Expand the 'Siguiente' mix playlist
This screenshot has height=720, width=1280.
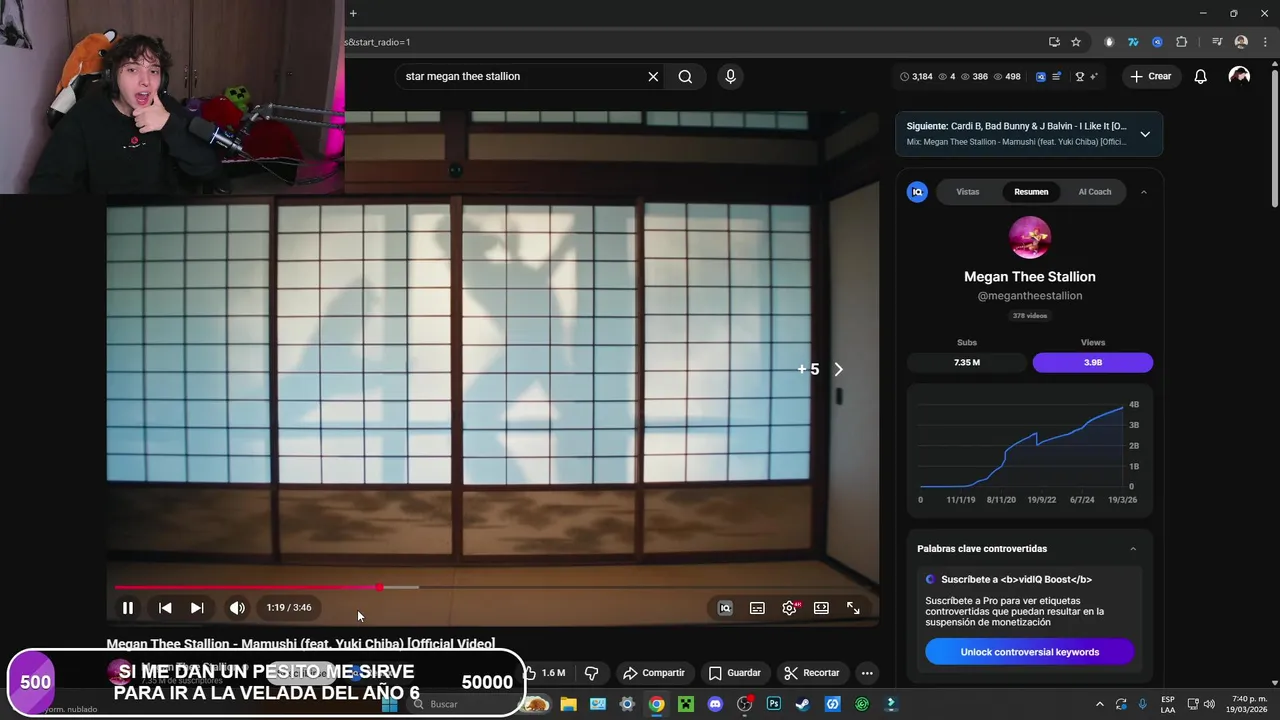click(1145, 134)
